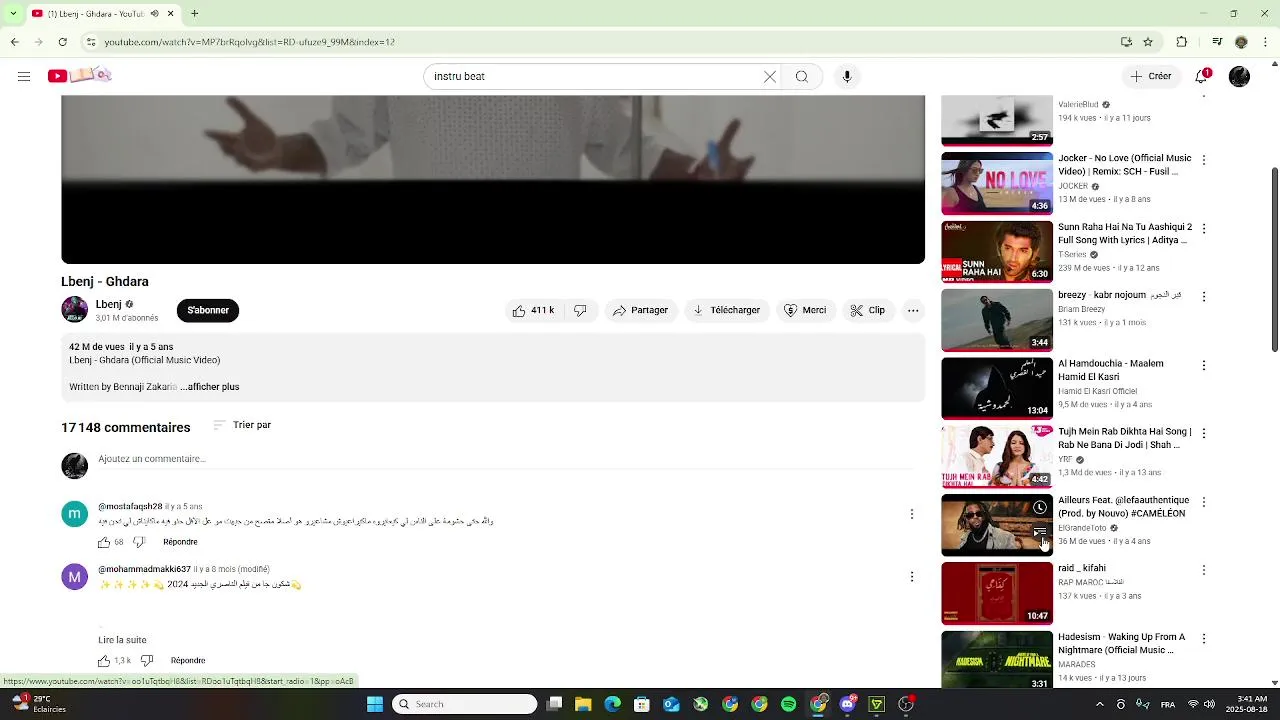Viewport: 1280px width, 720px height.
Task: Open options menu for @mohammadmakki637 comment
Action: [911, 577]
